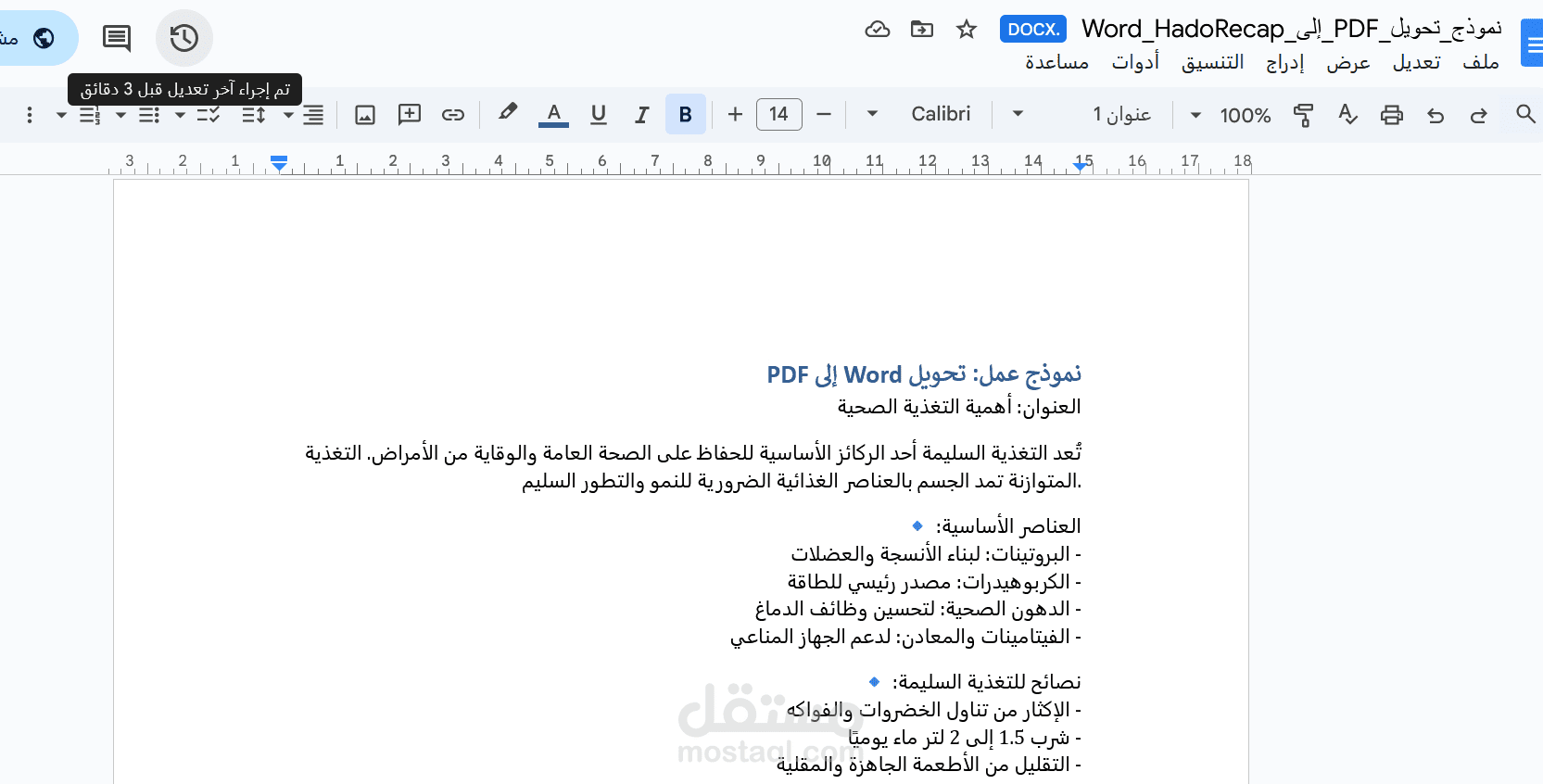Screen dimensions: 1543x784
Task: Check the cloud saved status icon
Action: (878, 29)
